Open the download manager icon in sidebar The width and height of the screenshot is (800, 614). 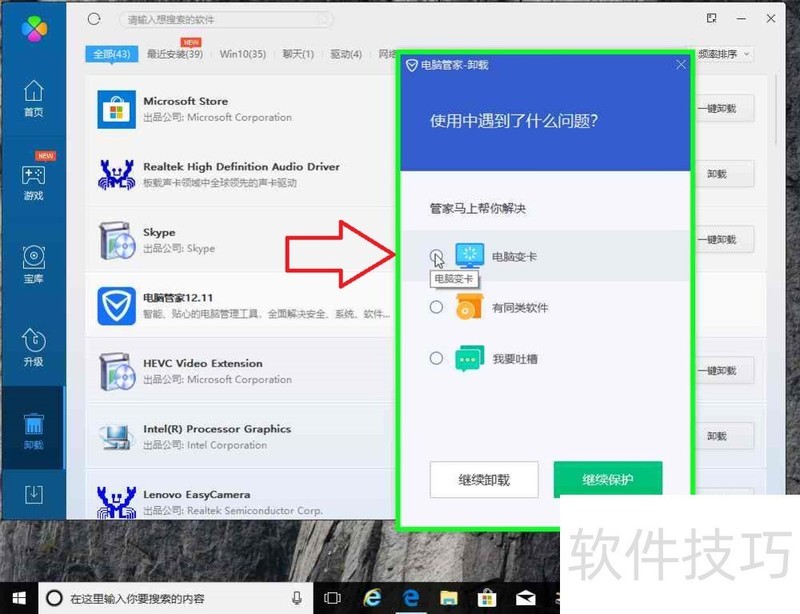tap(34, 494)
